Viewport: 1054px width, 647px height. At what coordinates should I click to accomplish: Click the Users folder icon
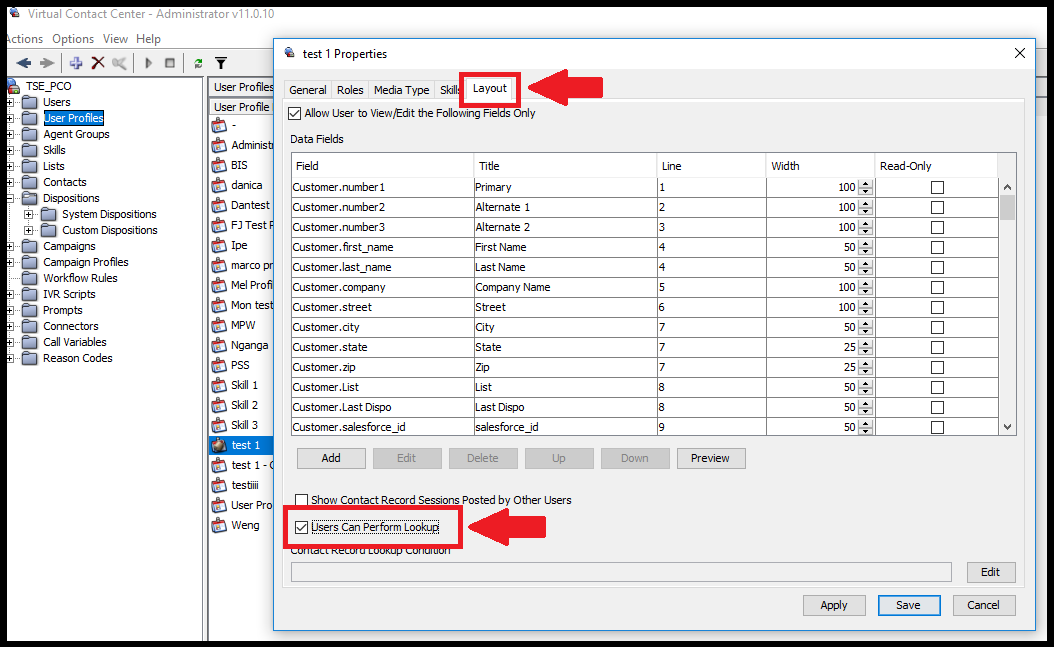click(x=30, y=102)
